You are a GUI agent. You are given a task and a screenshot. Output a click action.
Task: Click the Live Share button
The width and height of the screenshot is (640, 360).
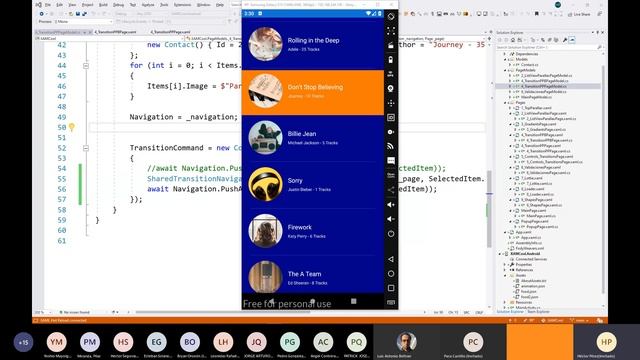[579, 14]
